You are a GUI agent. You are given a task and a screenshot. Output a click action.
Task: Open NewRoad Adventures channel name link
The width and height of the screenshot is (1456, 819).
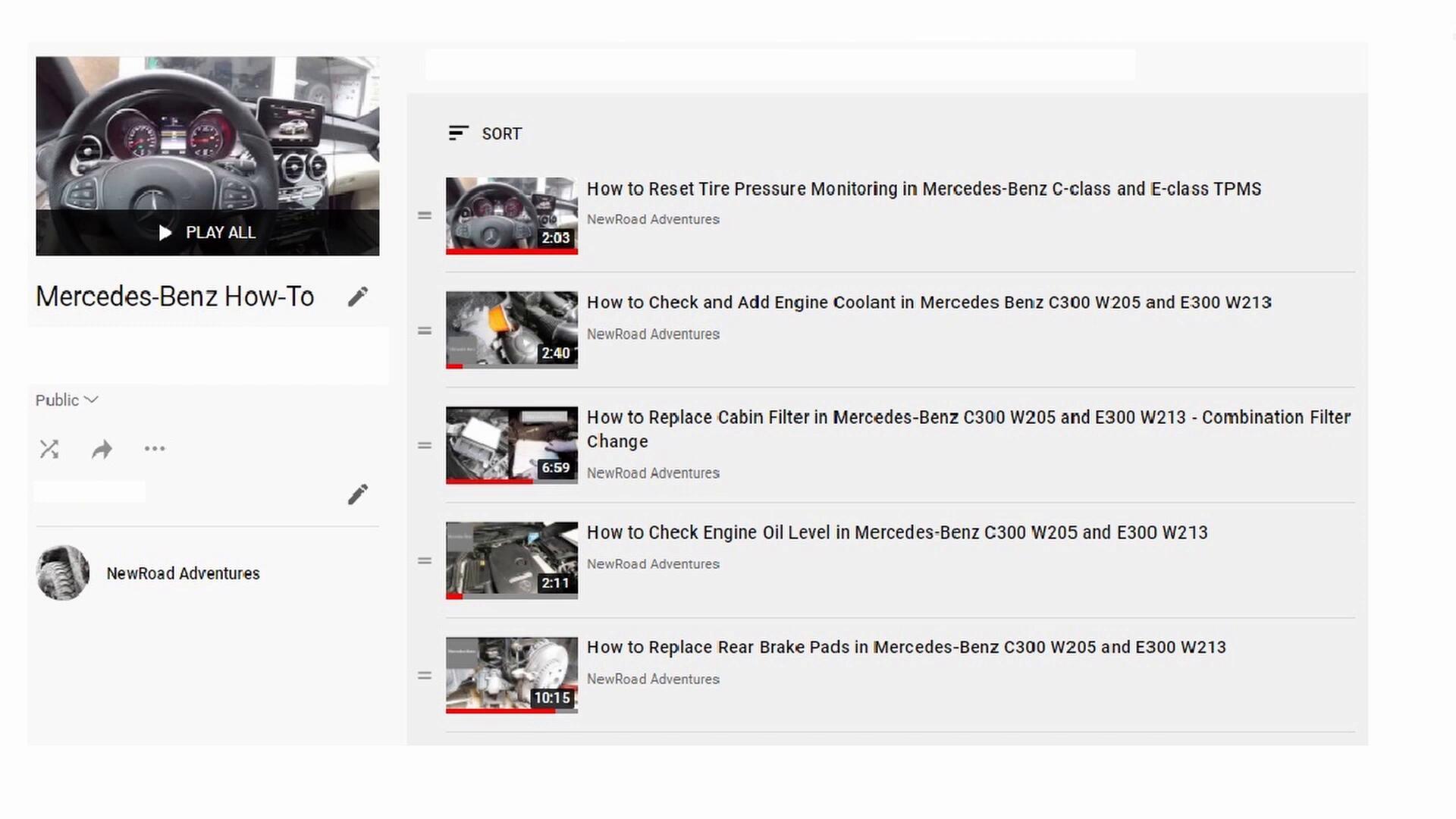point(183,573)
